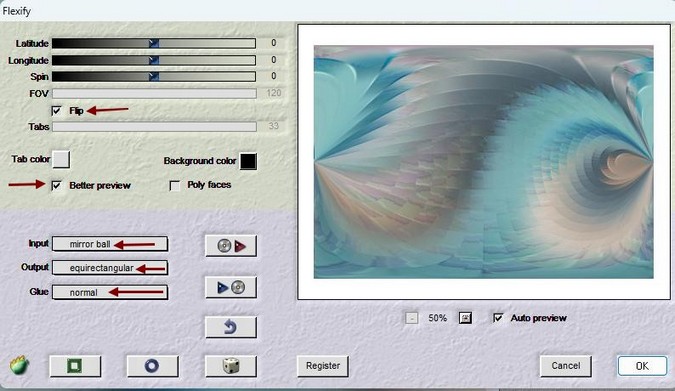Viewport: 675px width, 391px height.
Task: Click the blue undo arrow button
Action: [231, 327]
